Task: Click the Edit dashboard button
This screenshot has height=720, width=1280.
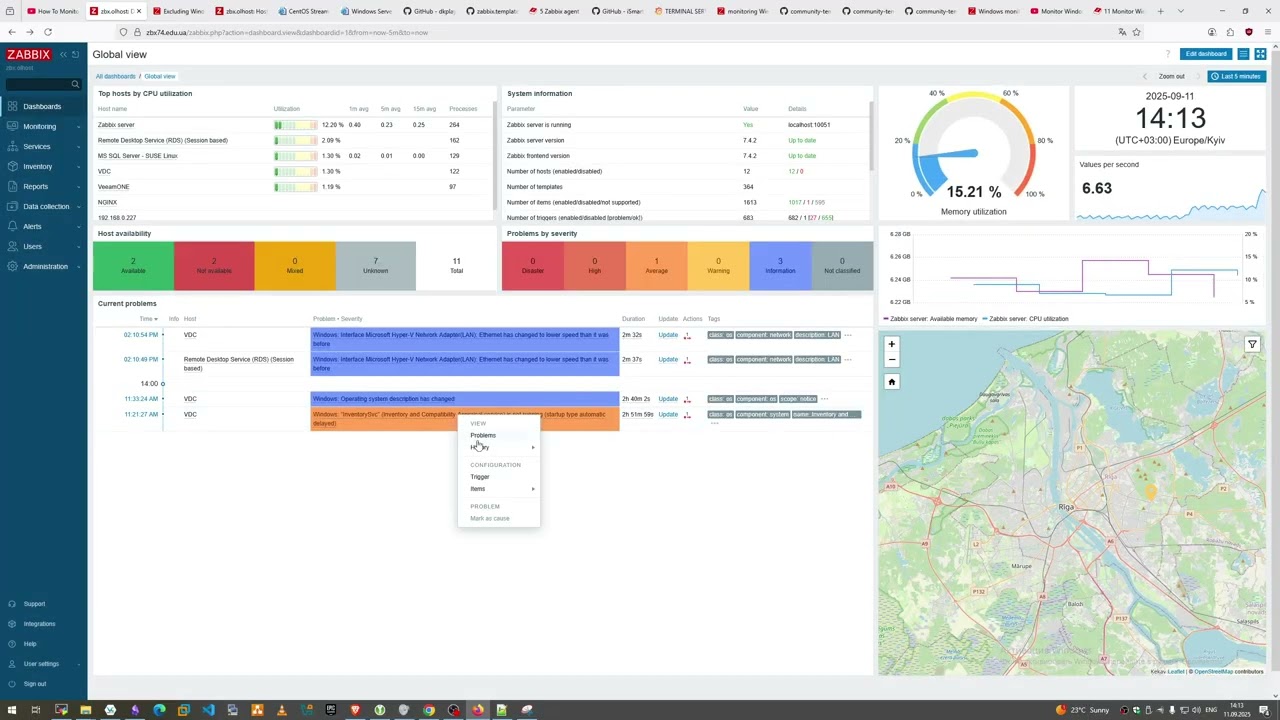Action: (x=1205, y=54)
